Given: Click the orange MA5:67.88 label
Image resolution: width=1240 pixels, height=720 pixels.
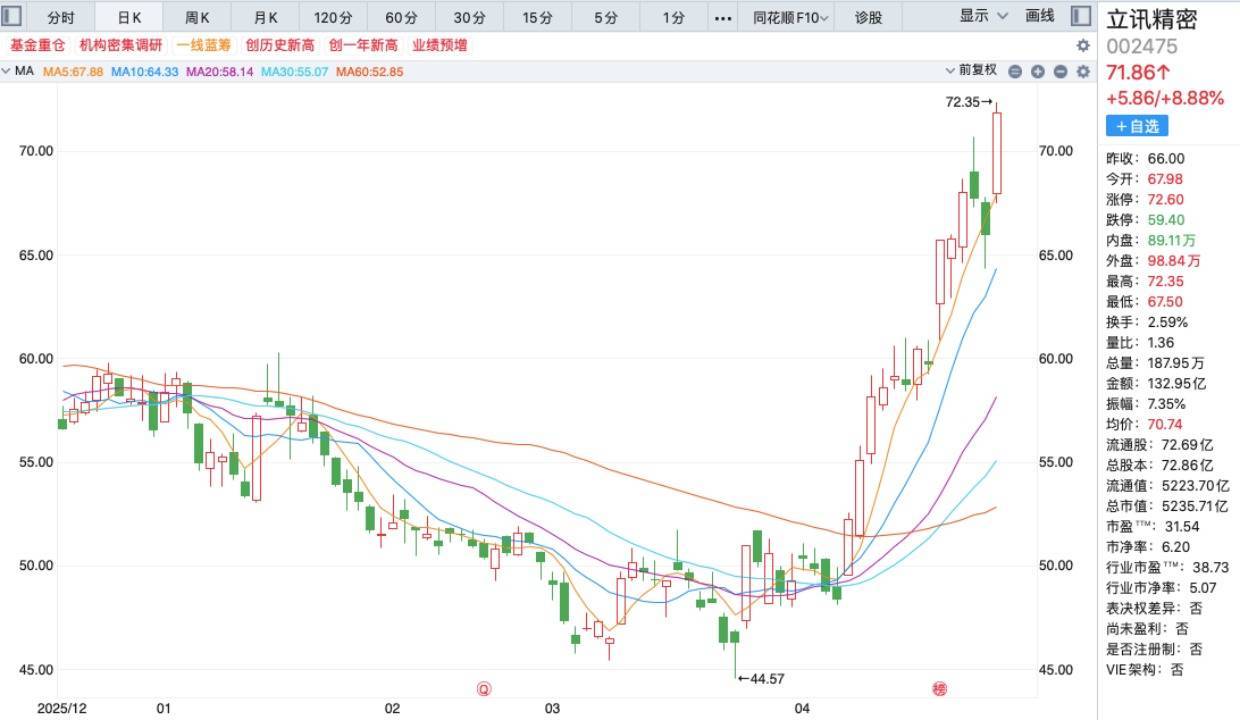Looking at the screenshot, I should 74,71.
